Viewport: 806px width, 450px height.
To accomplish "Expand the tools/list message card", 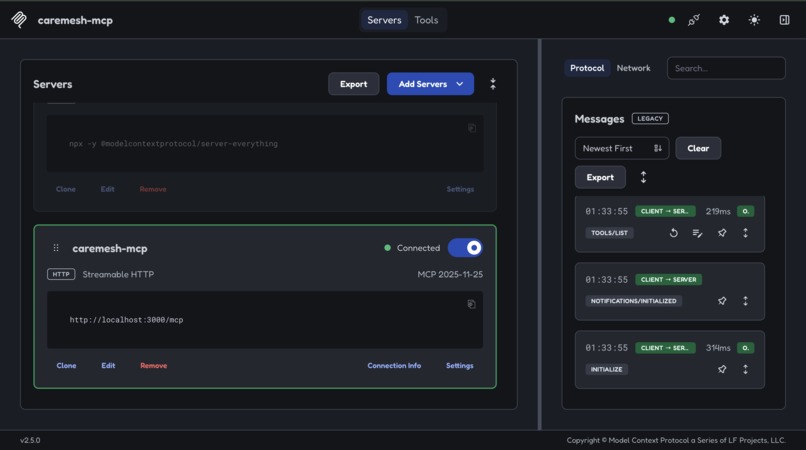I will click(x=745, y=233).
